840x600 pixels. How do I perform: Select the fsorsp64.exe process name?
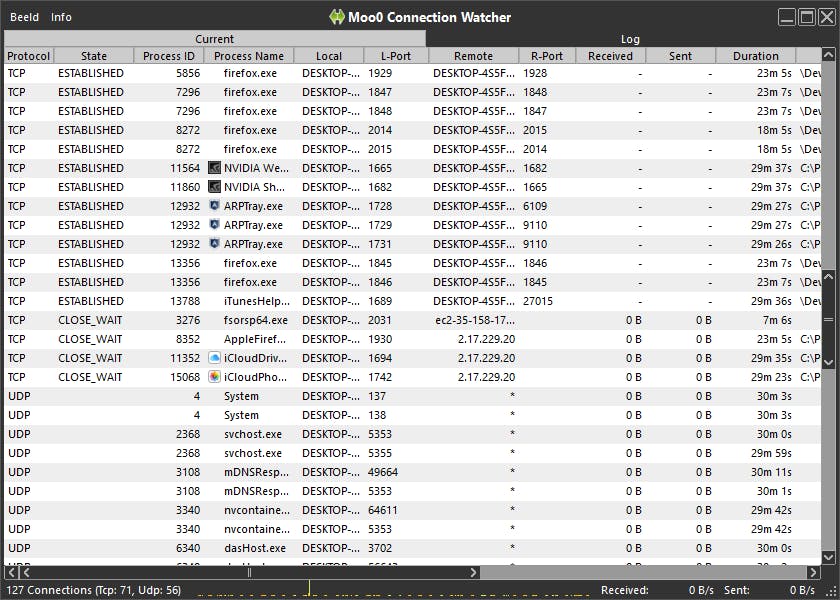[x=256, y=320]
